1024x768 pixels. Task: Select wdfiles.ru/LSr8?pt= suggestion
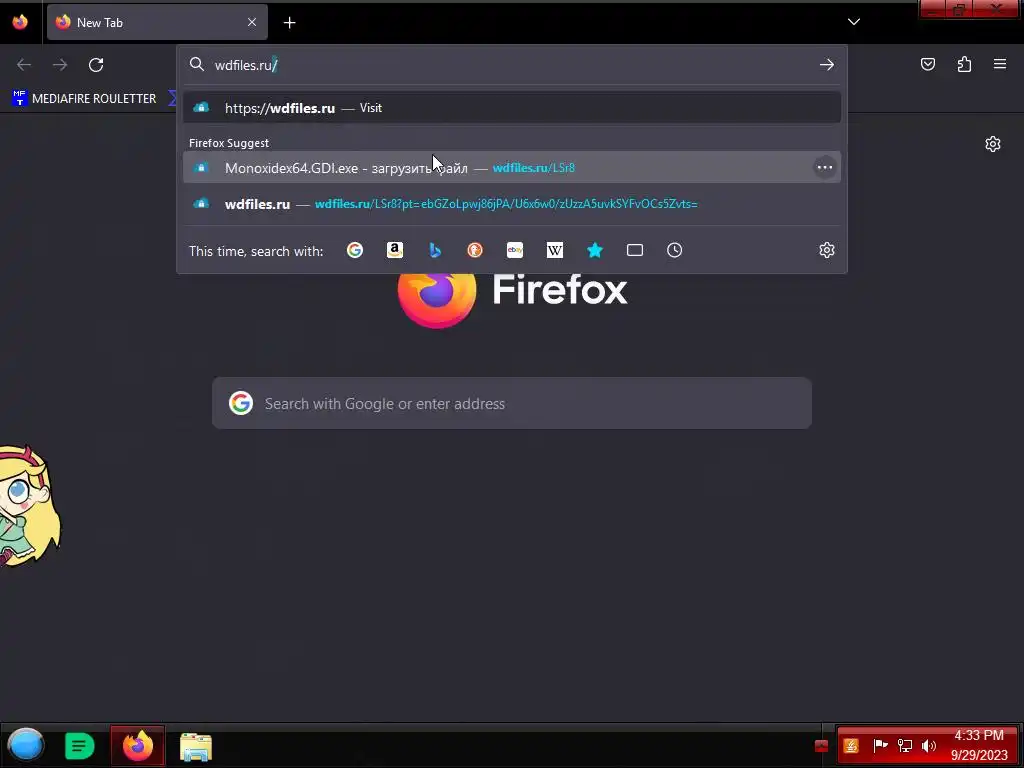512,204
